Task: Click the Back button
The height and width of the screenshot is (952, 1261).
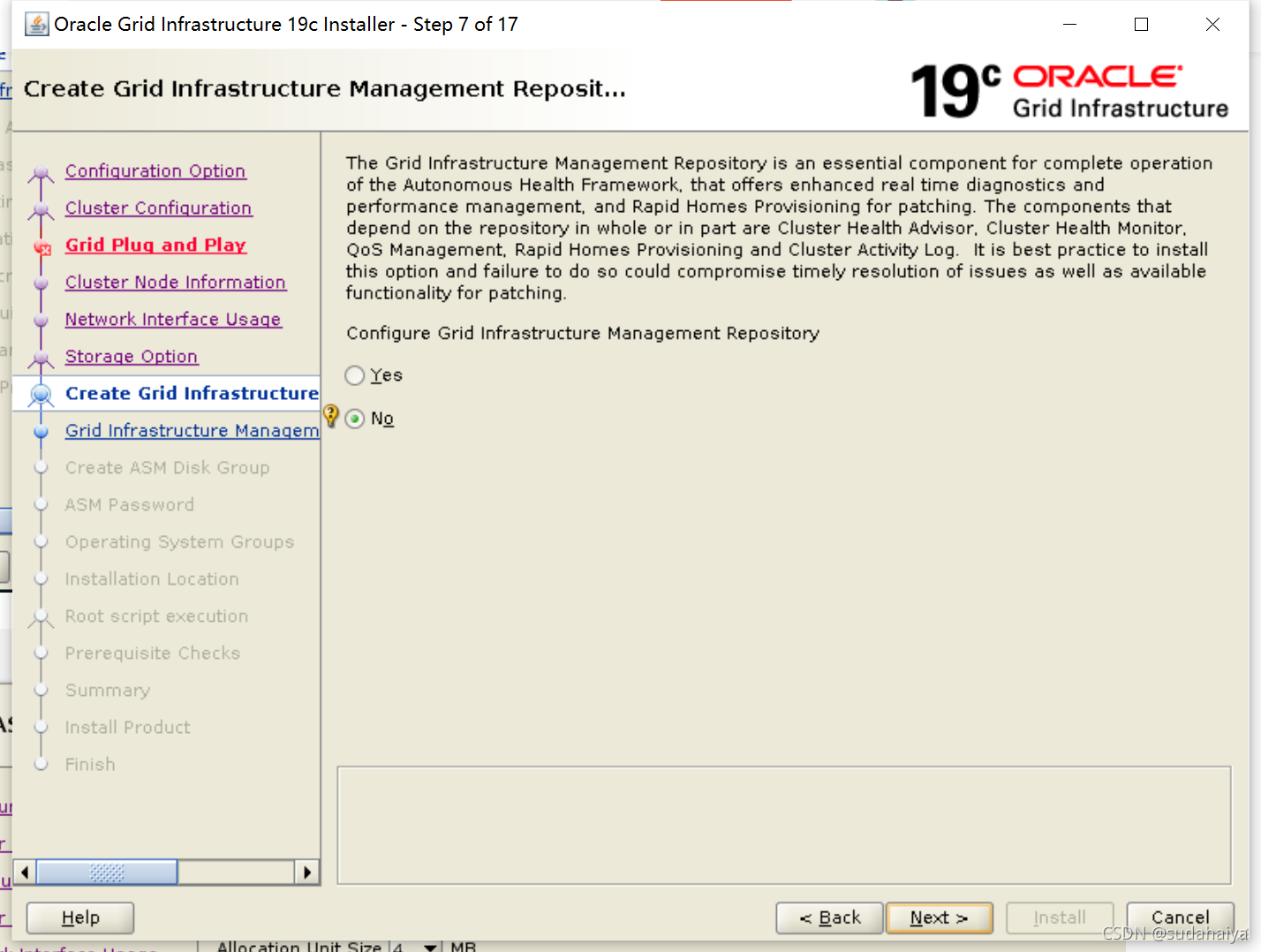Action: click(829, 918)
